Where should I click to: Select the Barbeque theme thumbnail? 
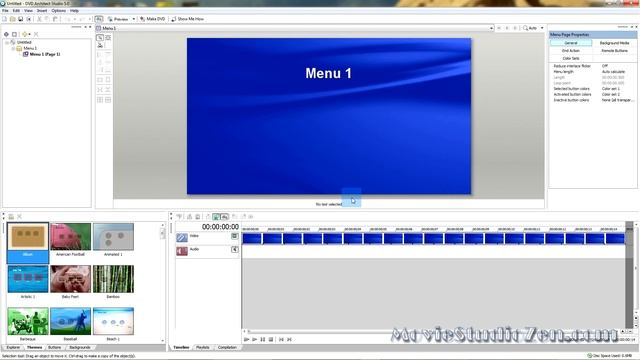point(28,321)
